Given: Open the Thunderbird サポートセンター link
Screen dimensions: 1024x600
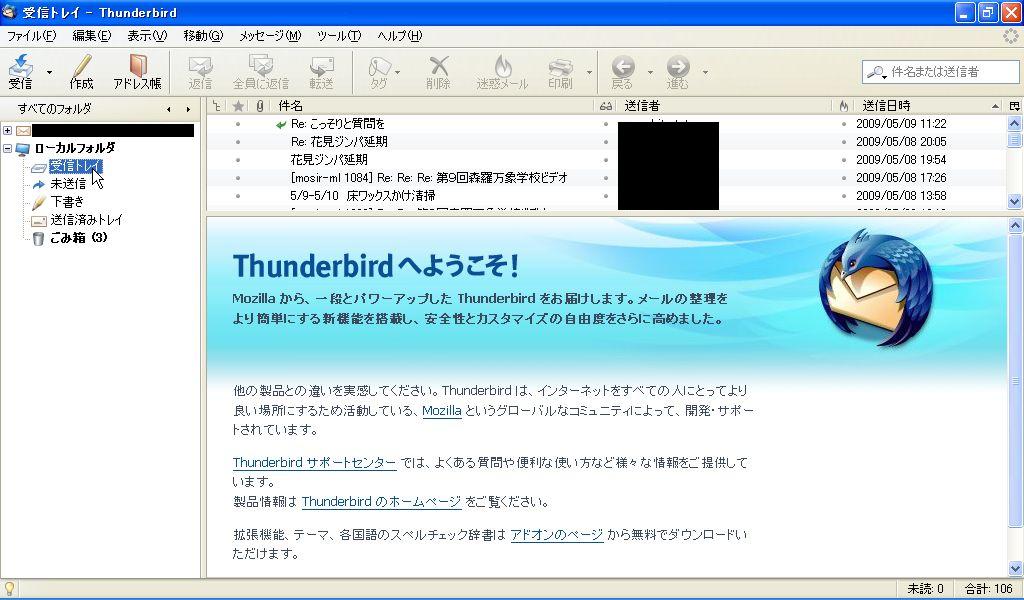Looking at the screenshot, I should (314, 463).
